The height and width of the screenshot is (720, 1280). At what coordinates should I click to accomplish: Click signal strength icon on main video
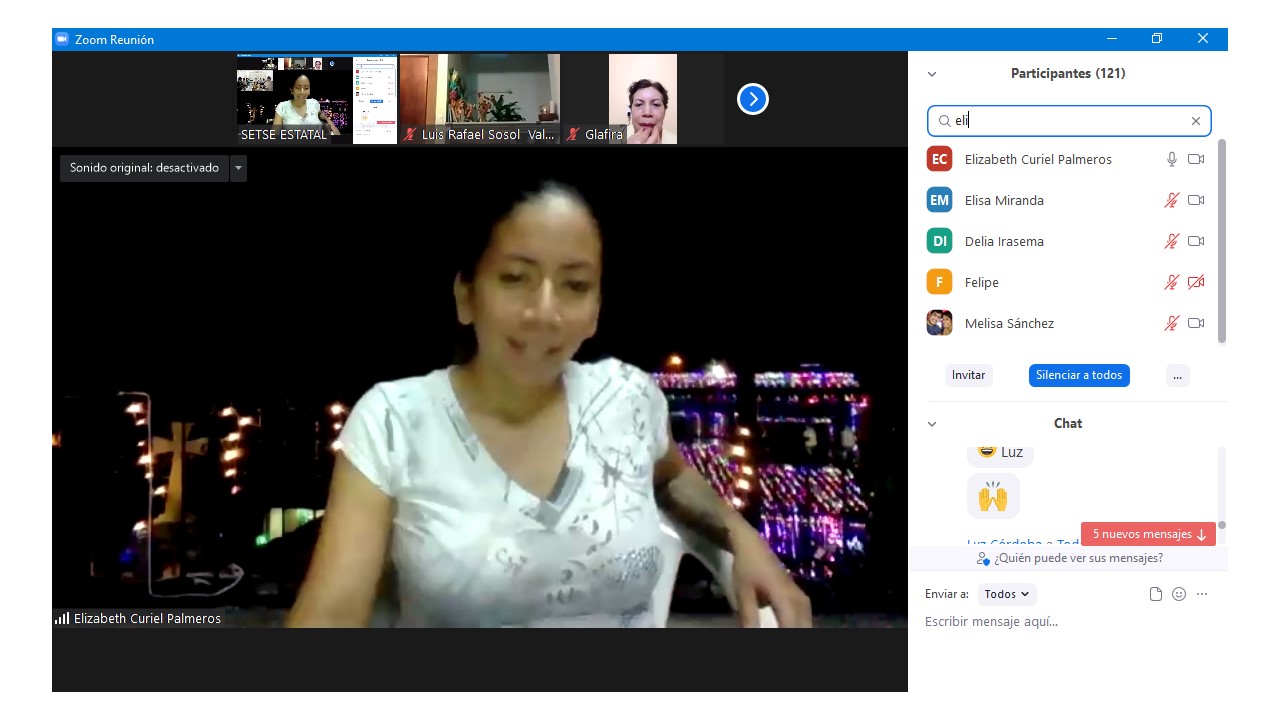tap(62, 618)
